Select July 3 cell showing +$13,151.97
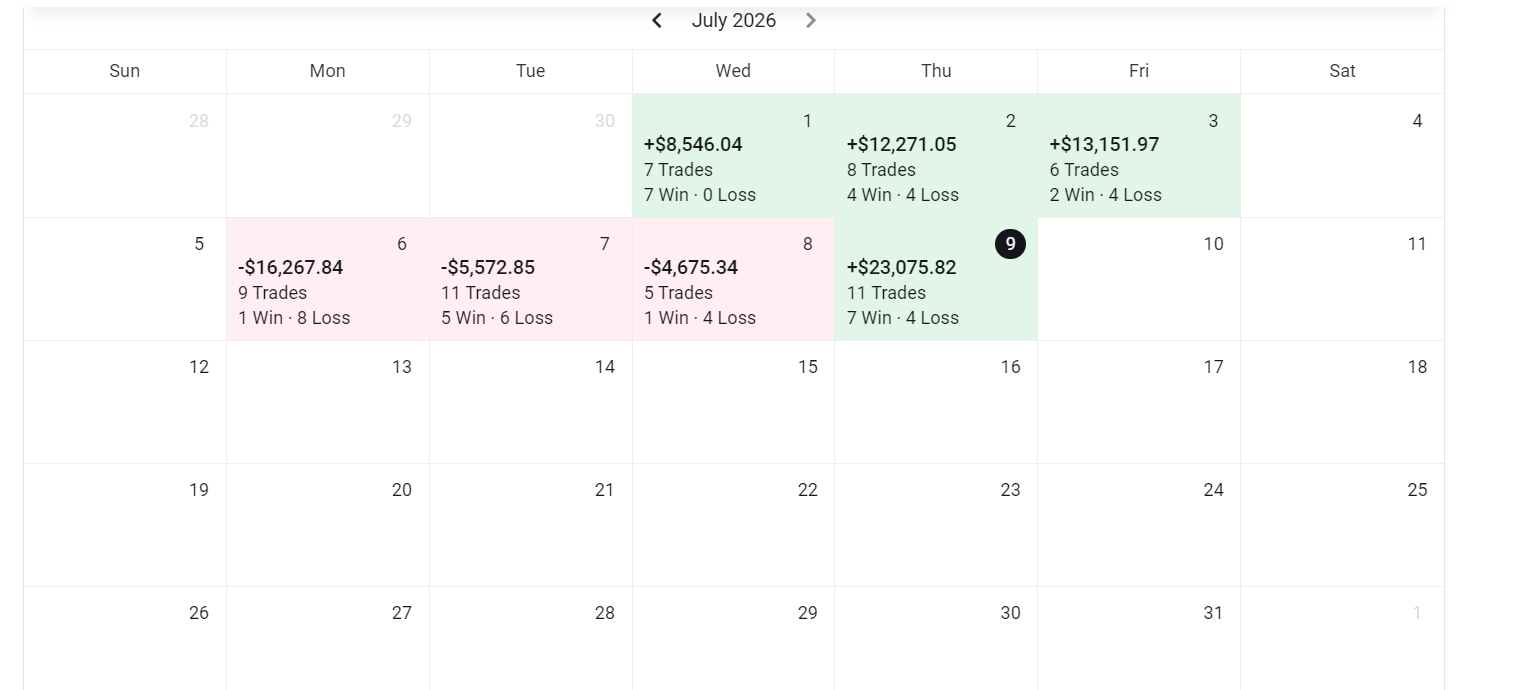This screenshot has height=690, width=1533. 1139,156
